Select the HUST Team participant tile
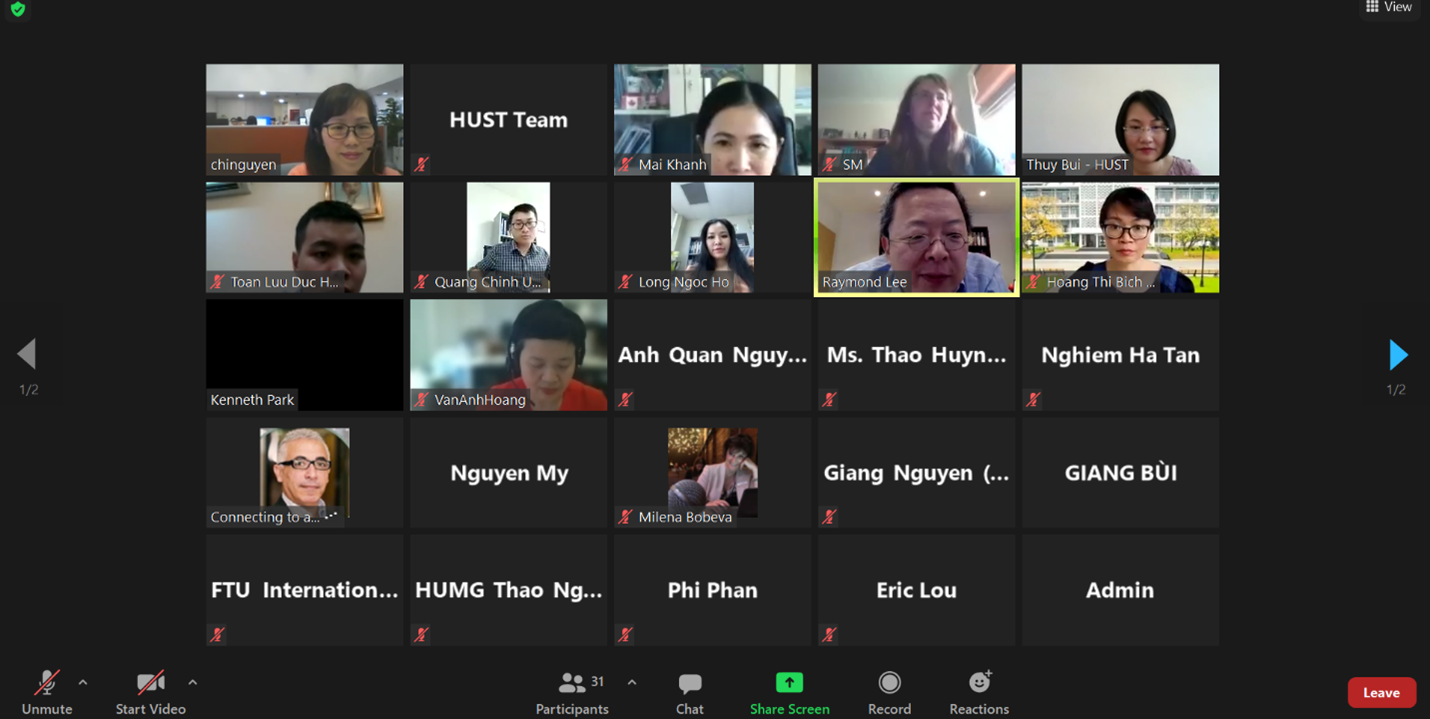The height and width of the screenshot is (719, 1430). (x=508, y=120)
